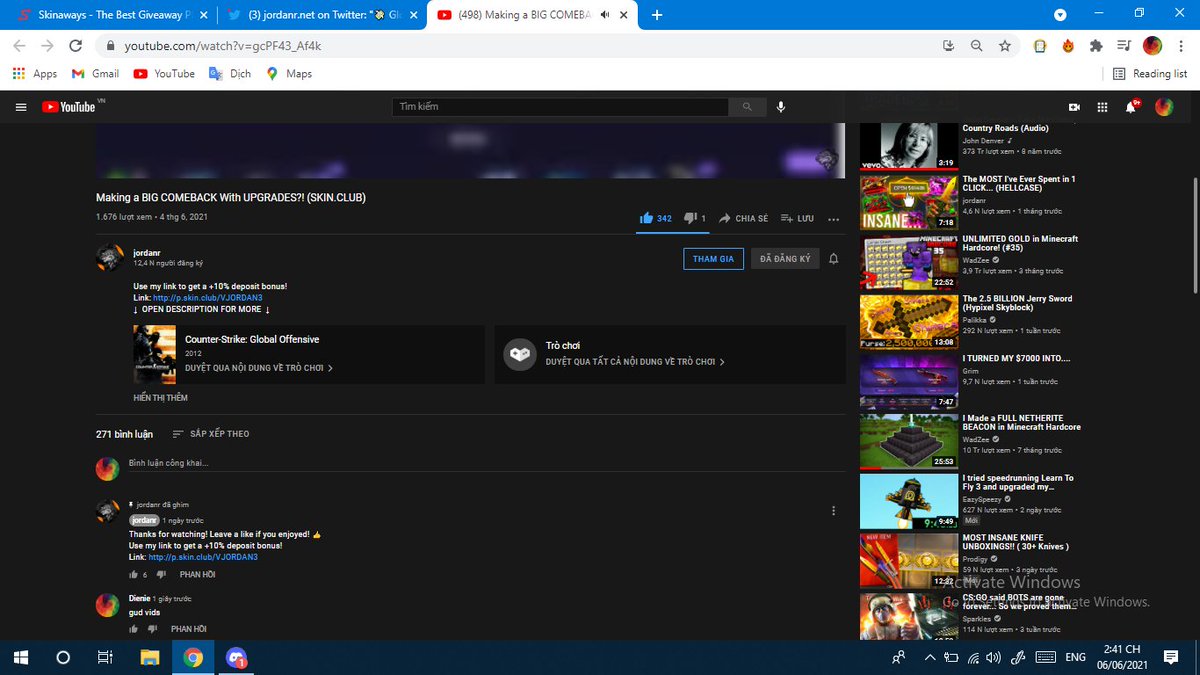Start voice search with the microphone

(x=781, y=106)
